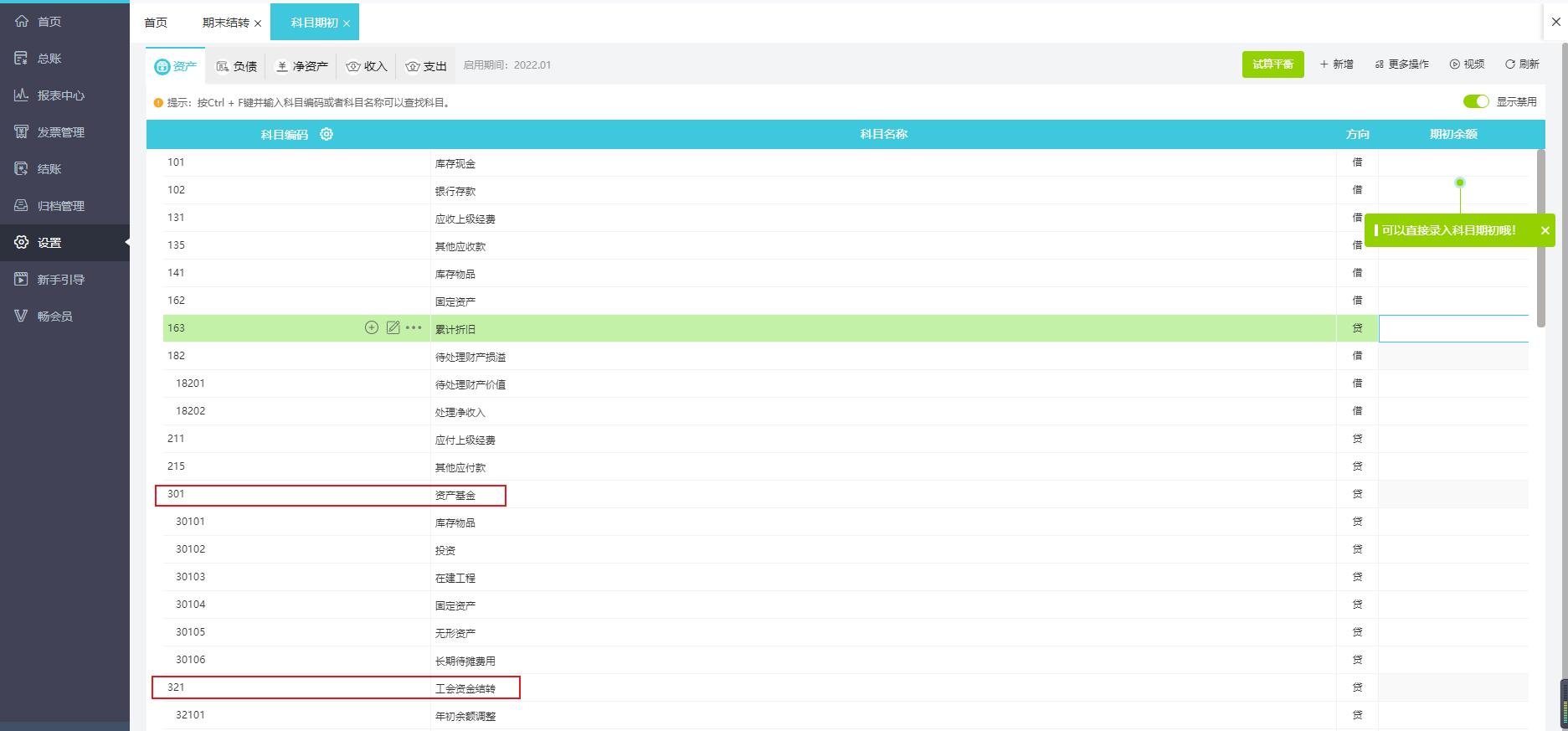Click 刷新 refresh button
1568x731 pixels.
[x=1522, y=64]
